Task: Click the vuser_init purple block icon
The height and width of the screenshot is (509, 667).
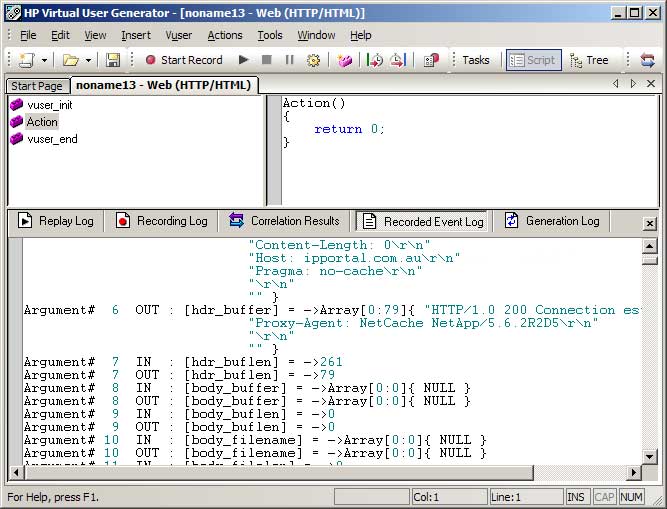Action: (17, 105)
